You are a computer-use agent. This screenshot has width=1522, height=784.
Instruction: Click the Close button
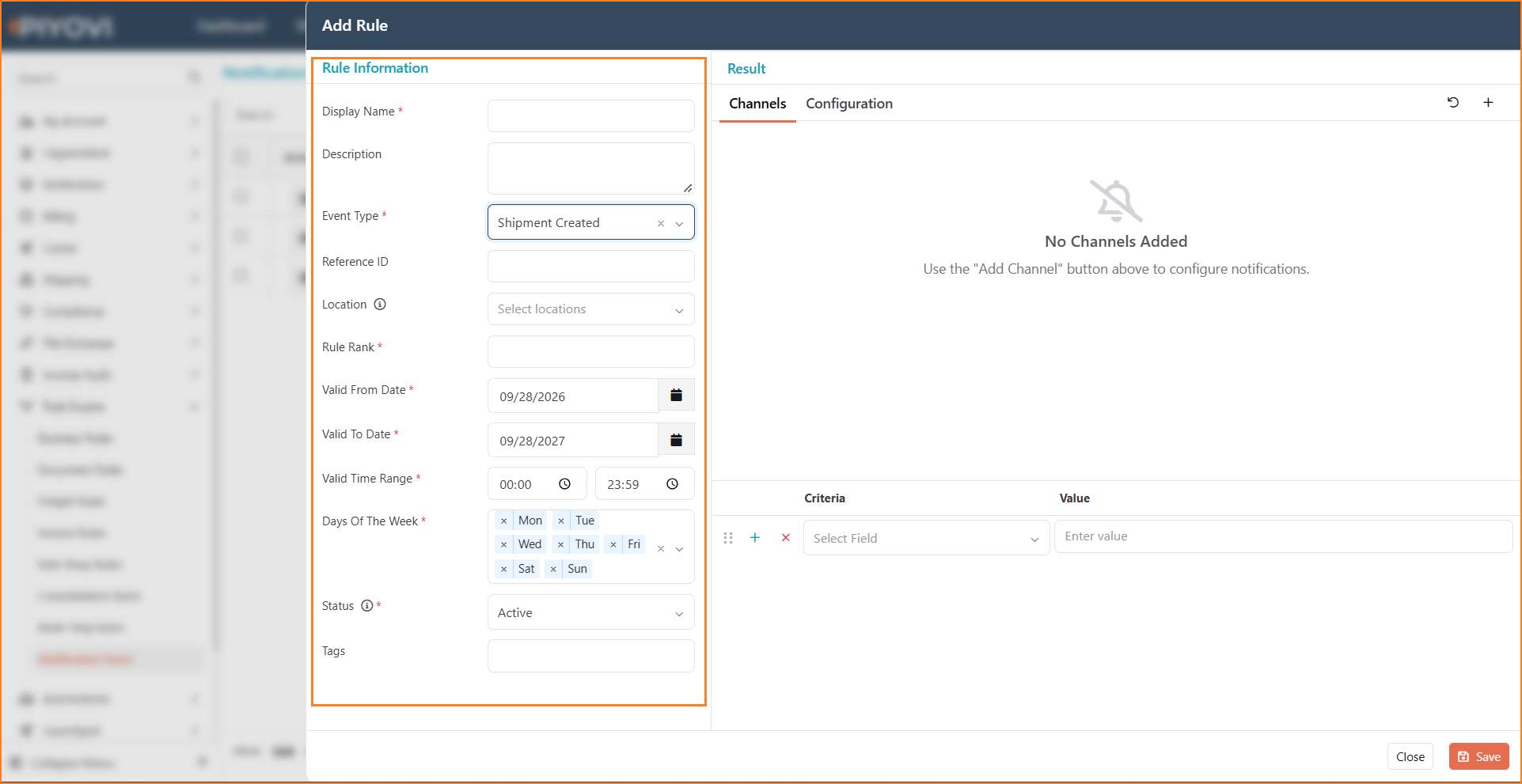click(1410, 756)
